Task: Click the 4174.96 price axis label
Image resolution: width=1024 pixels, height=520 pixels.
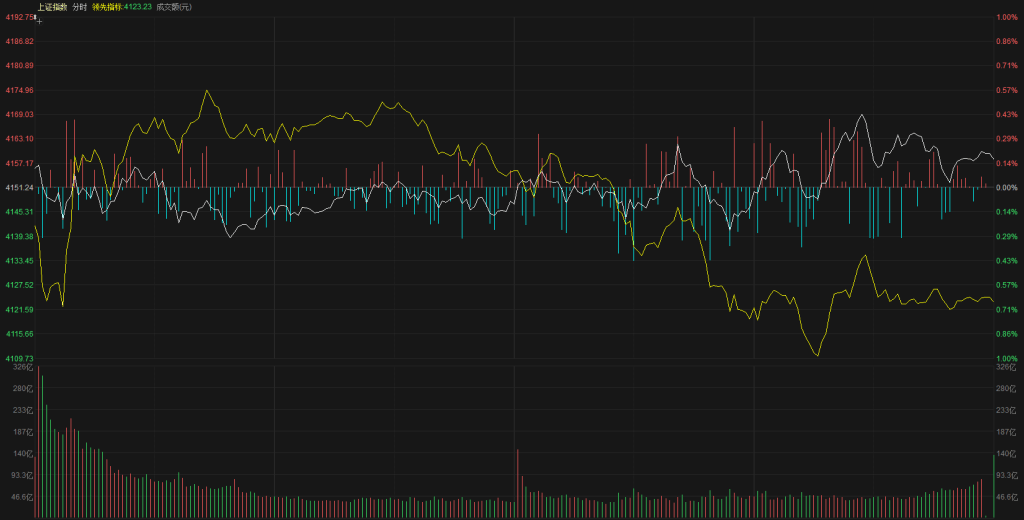Action: click(x=19, y=90)
